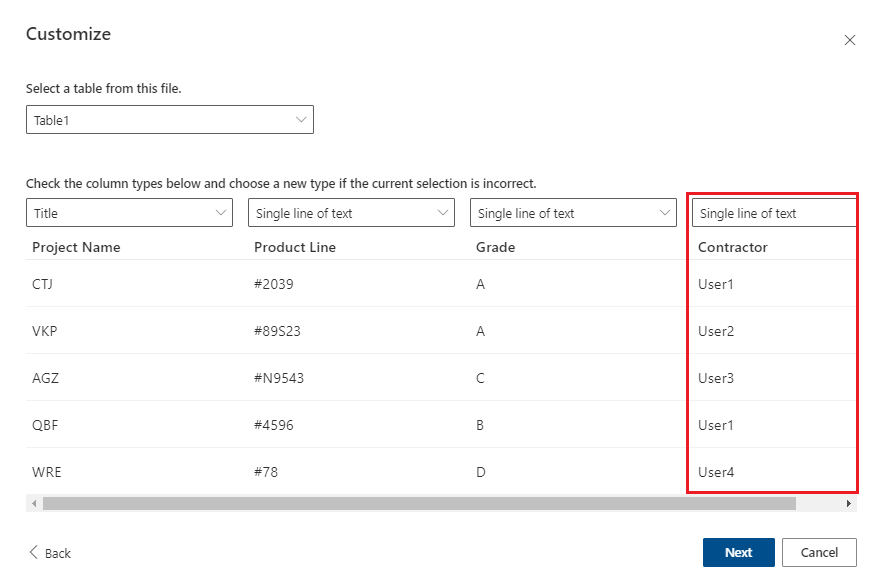Open the Table1 table selection dropdown
Viewport: 874px width, 577px height.
170,120
